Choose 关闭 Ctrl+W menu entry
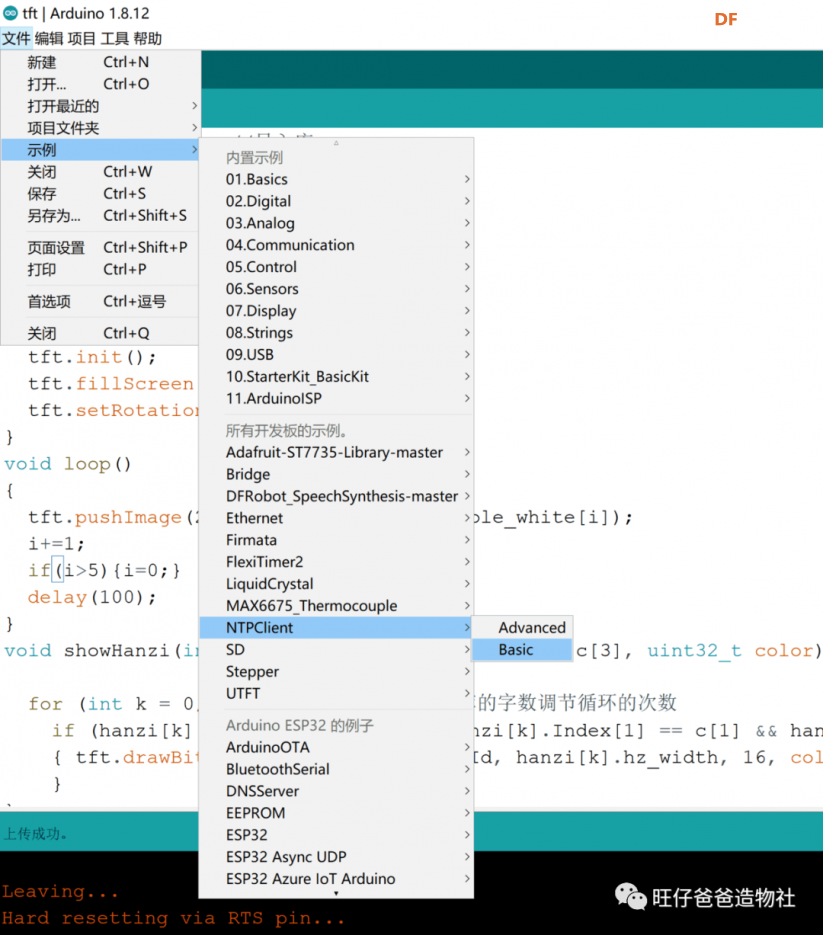Viewport: 823px width, 935px height. pyautogui.click(x=100, y=172)
